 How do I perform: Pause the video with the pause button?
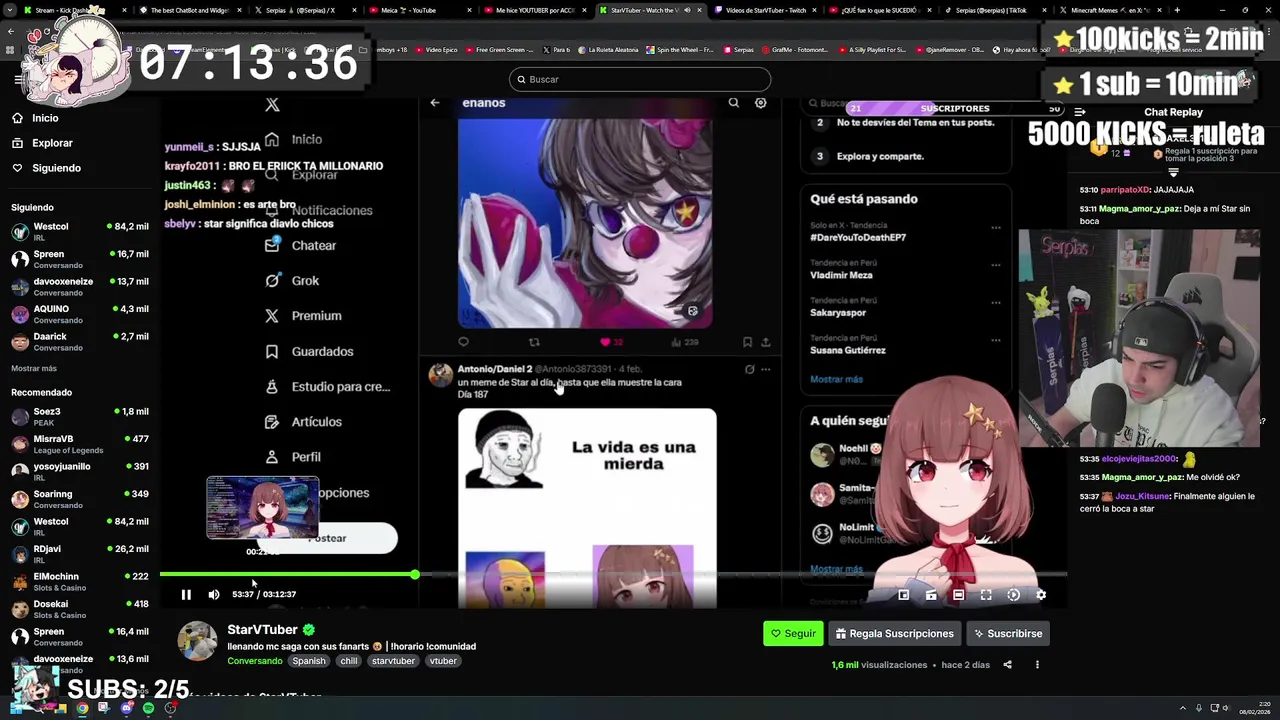pos(186,594)
